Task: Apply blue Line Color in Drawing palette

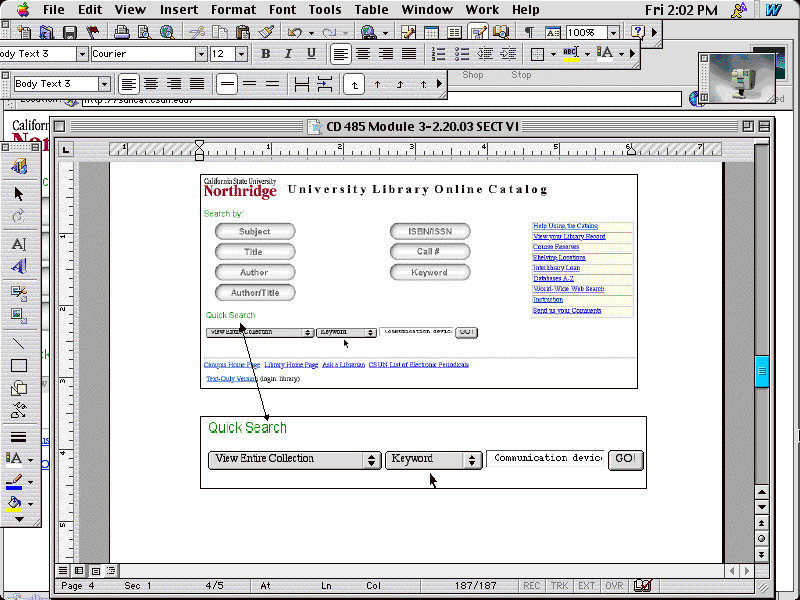Action: pos(14,482)
